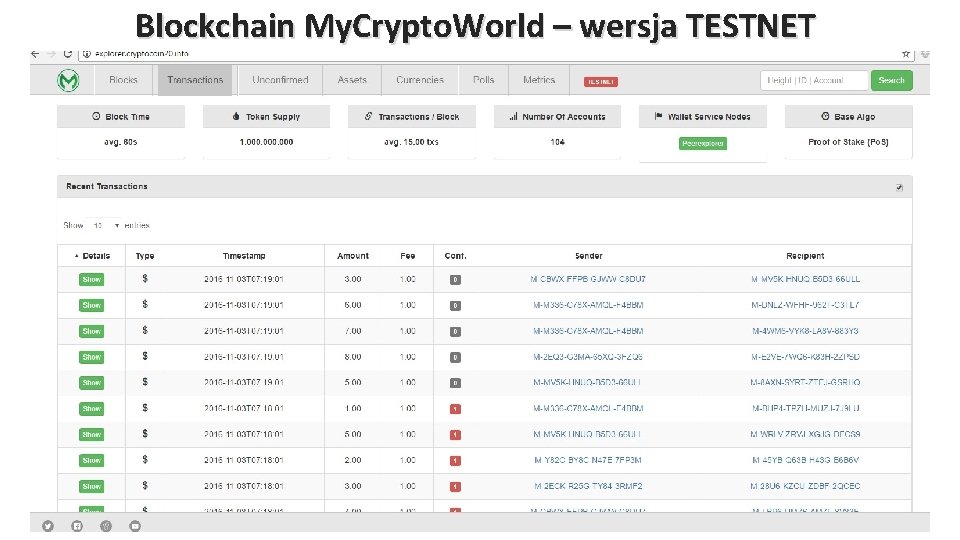Click the Number Of Accounts chart icon
This screenshot has height=540, width=960.
coord(514,116)
